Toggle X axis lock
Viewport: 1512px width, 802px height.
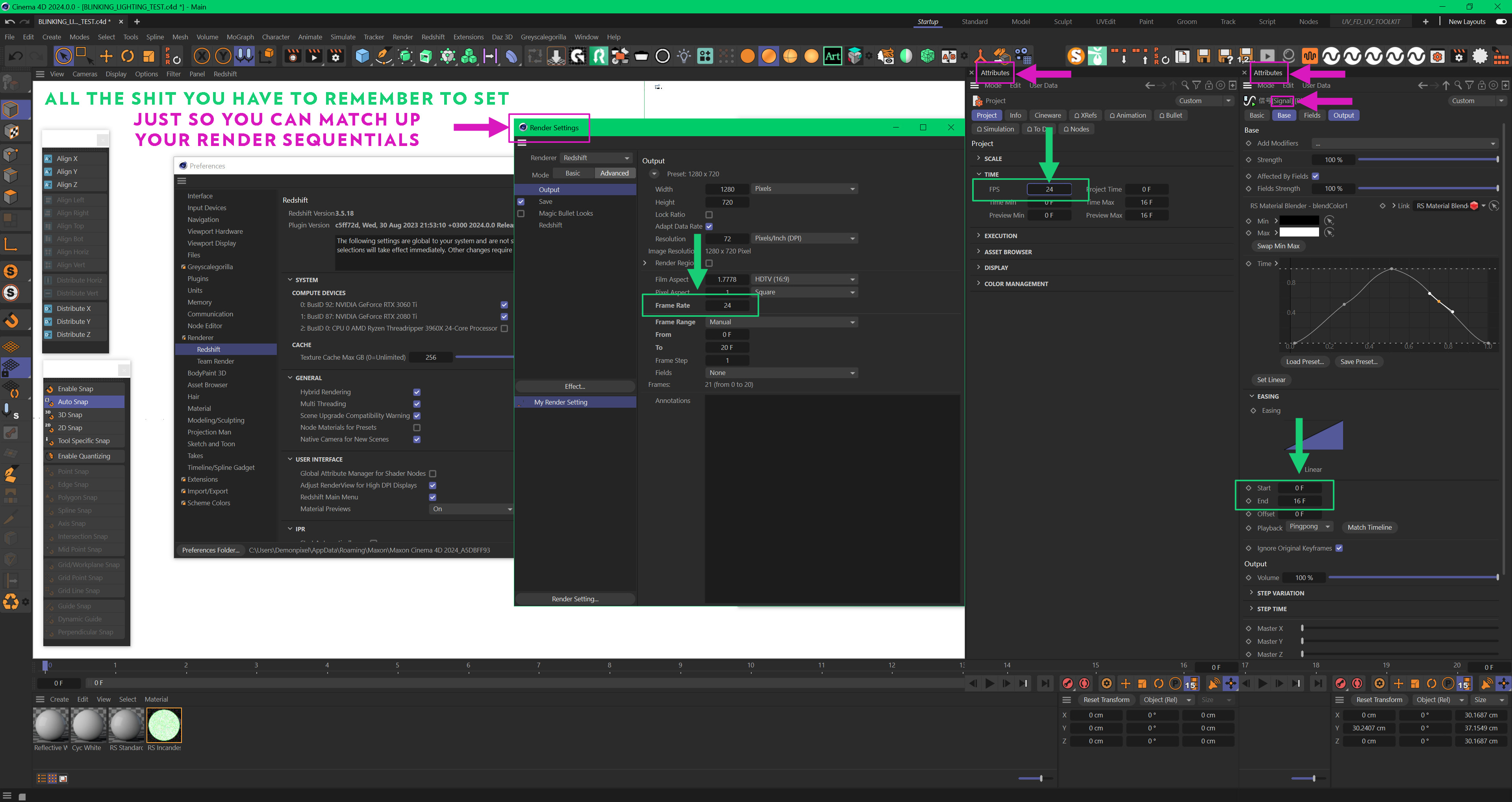point(202,56)
